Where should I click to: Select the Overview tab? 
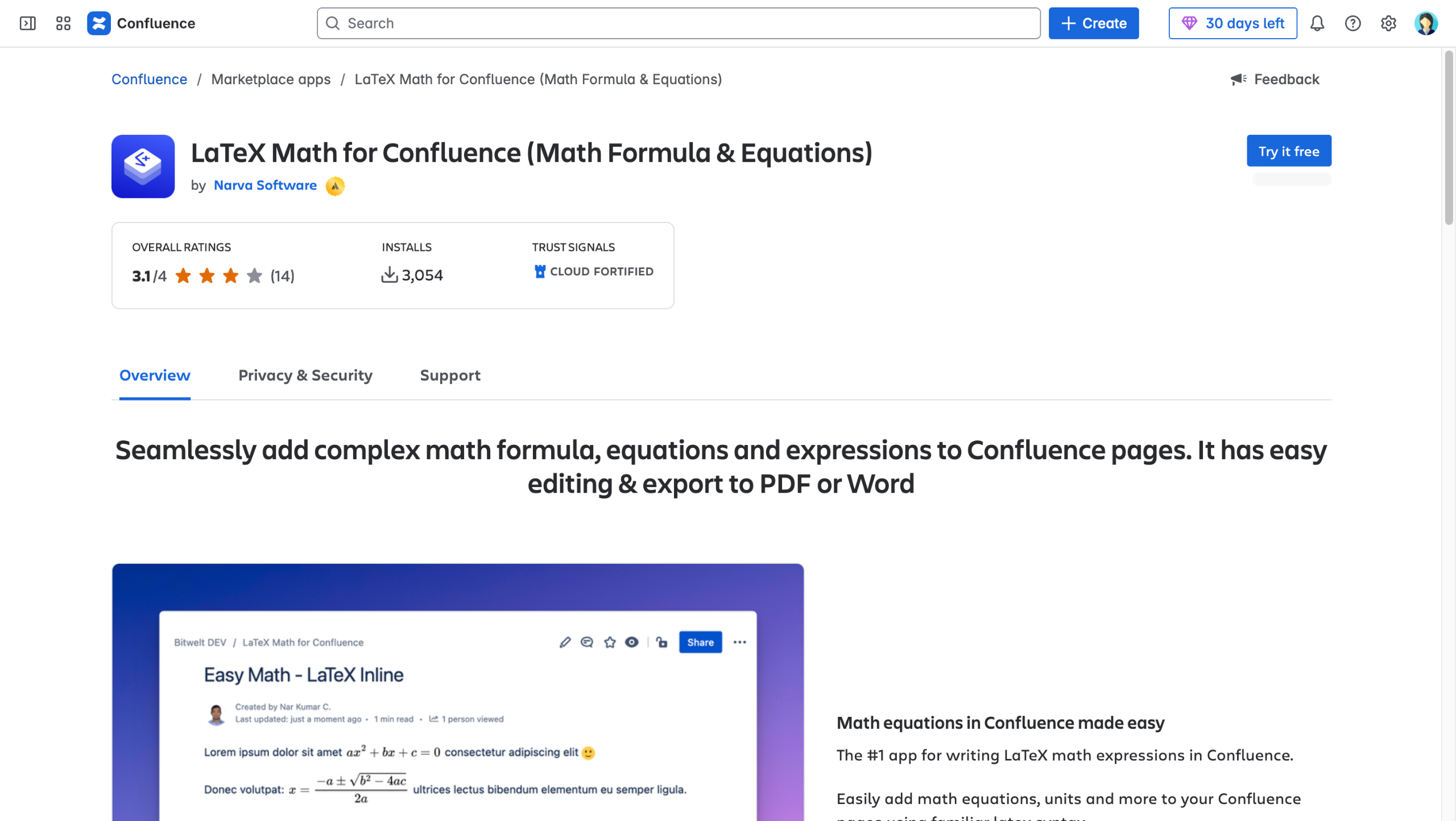pos(155,376)
